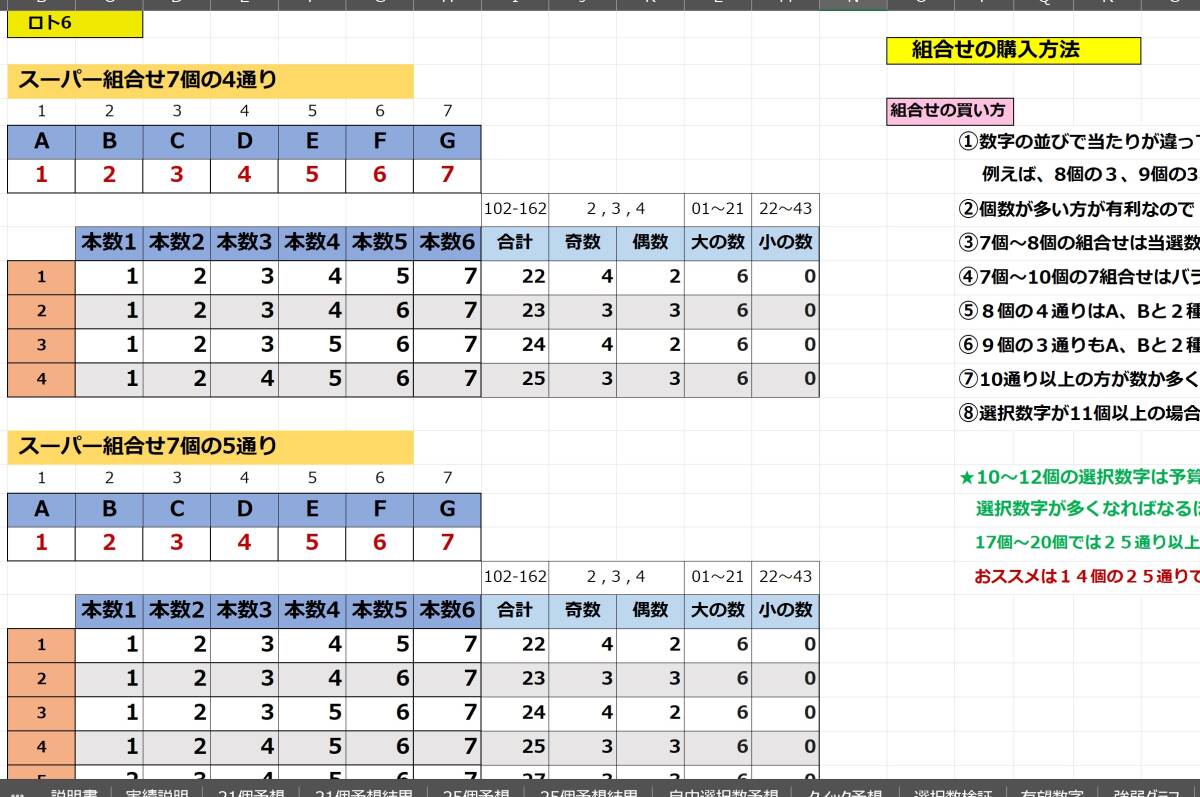Click orange row label 4 in 4通り table
Image resolution: width=1200 pixels, height=797 pixels.
(41, 379)
